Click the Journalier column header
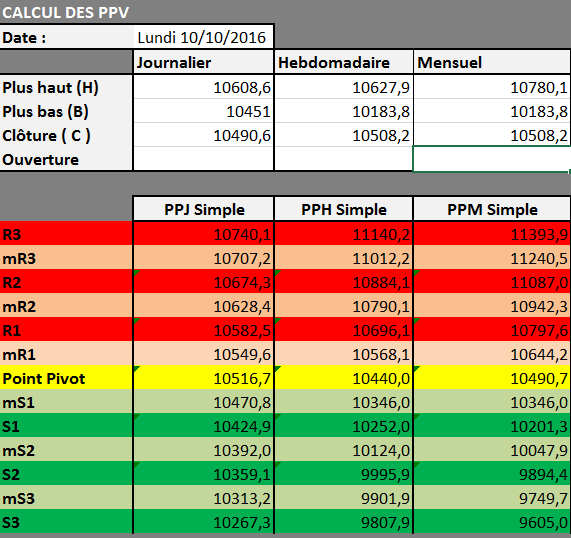 (x=203, y=62)
